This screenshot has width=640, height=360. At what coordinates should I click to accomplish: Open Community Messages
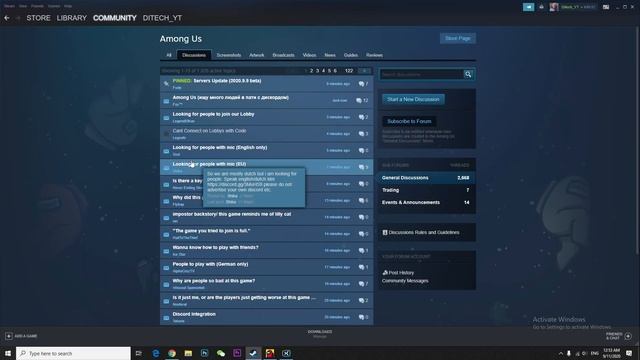pyautogui.click(x=405, y=281)
